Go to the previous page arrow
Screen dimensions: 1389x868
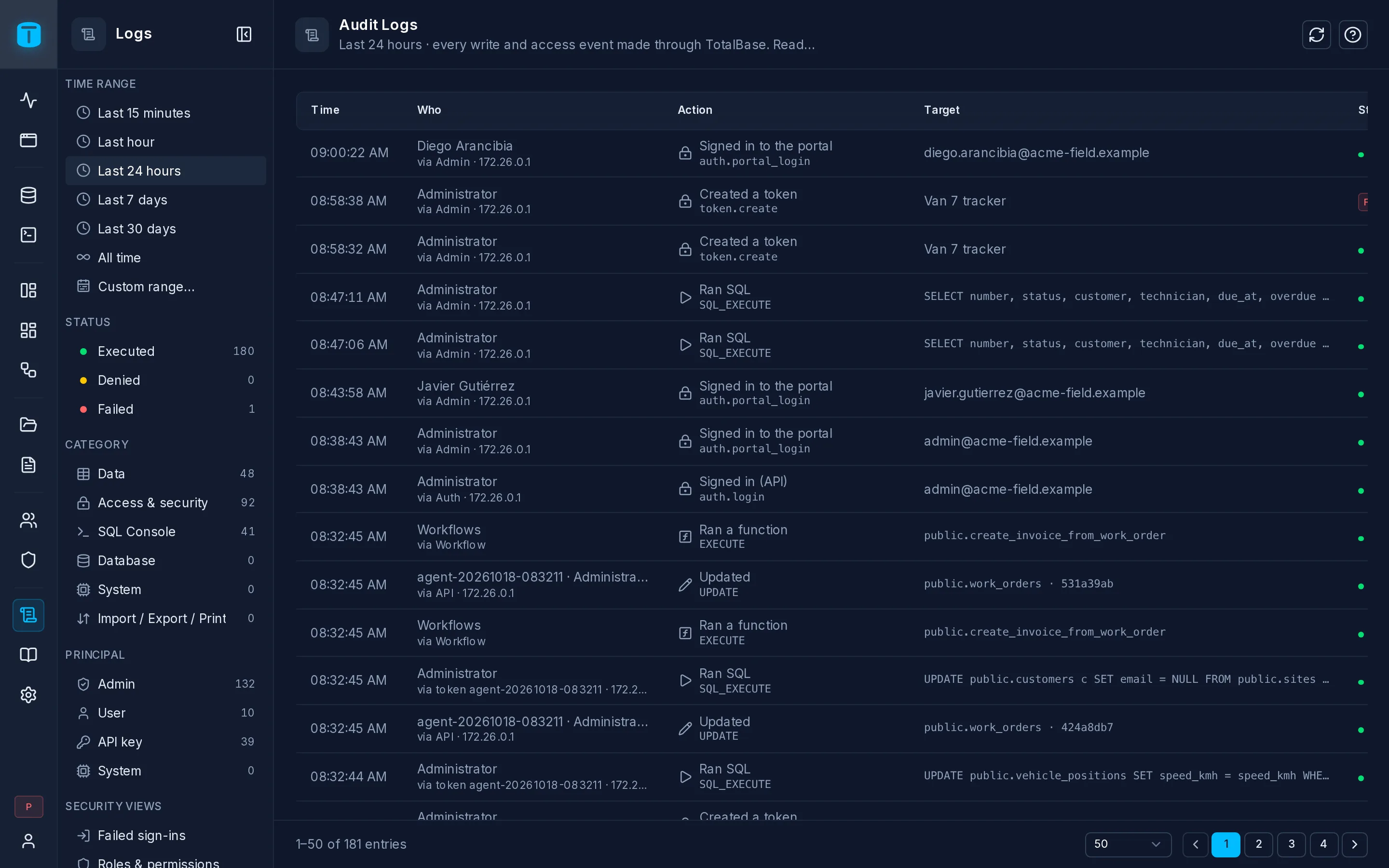pyautogui.click(x=1195, y=844)
